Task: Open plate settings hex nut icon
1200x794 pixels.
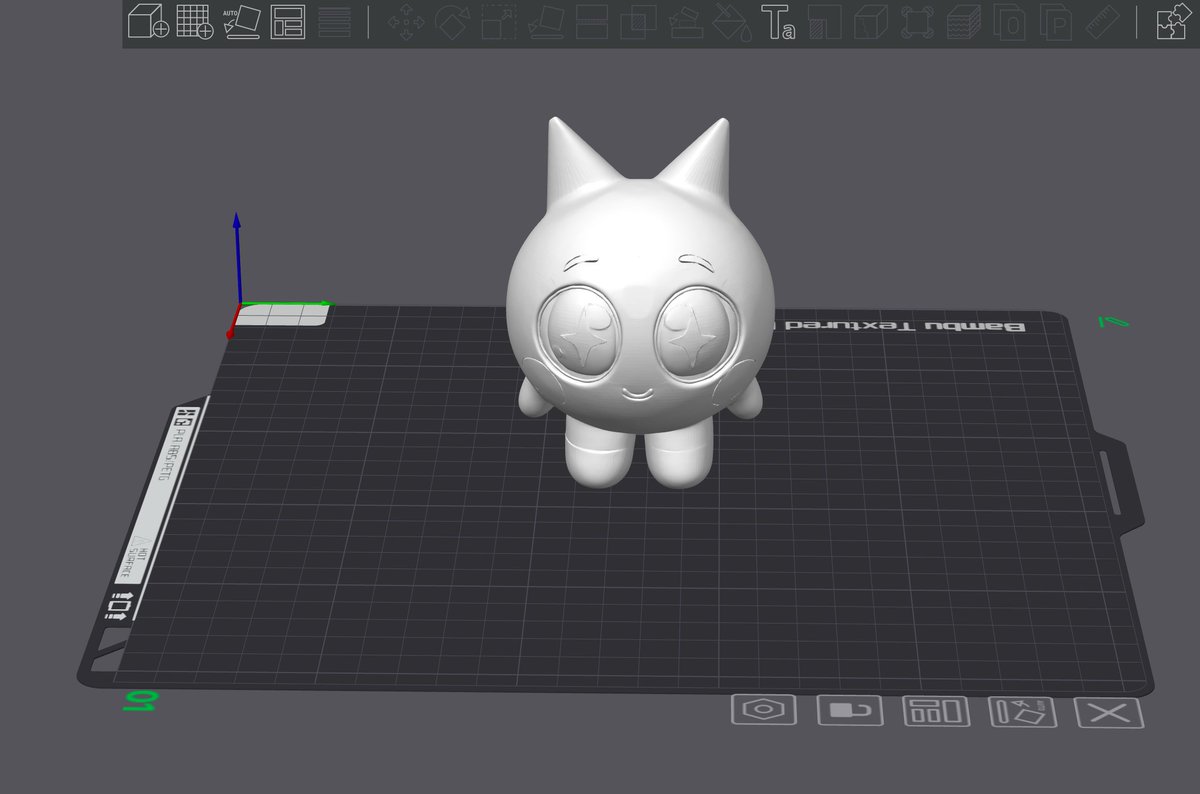Action: [765, 711]
